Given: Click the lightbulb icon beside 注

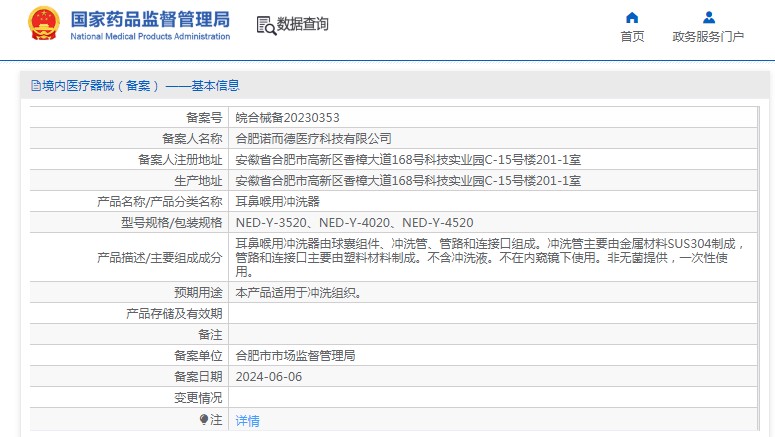Looking at the screenshot, I should (x=204, y=420).
